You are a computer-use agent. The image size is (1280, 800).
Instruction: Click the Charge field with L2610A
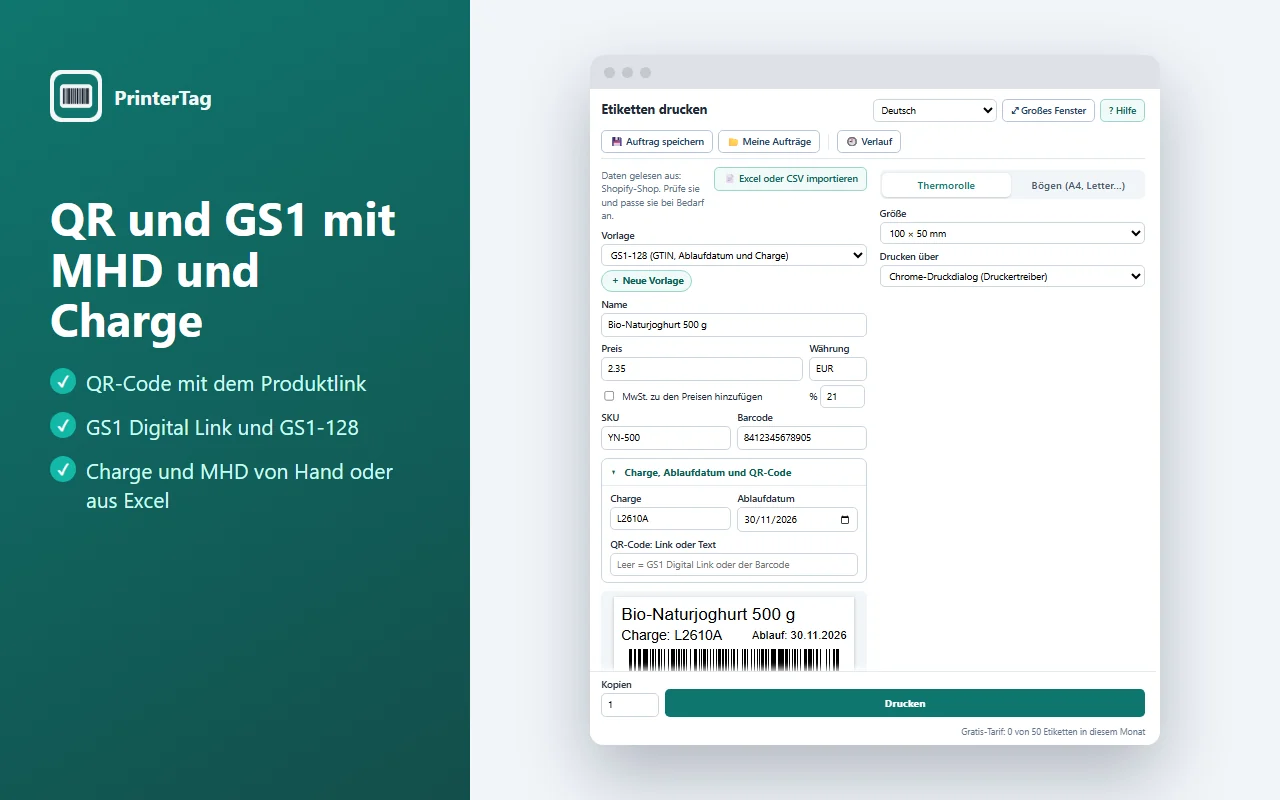click(670, 519)
